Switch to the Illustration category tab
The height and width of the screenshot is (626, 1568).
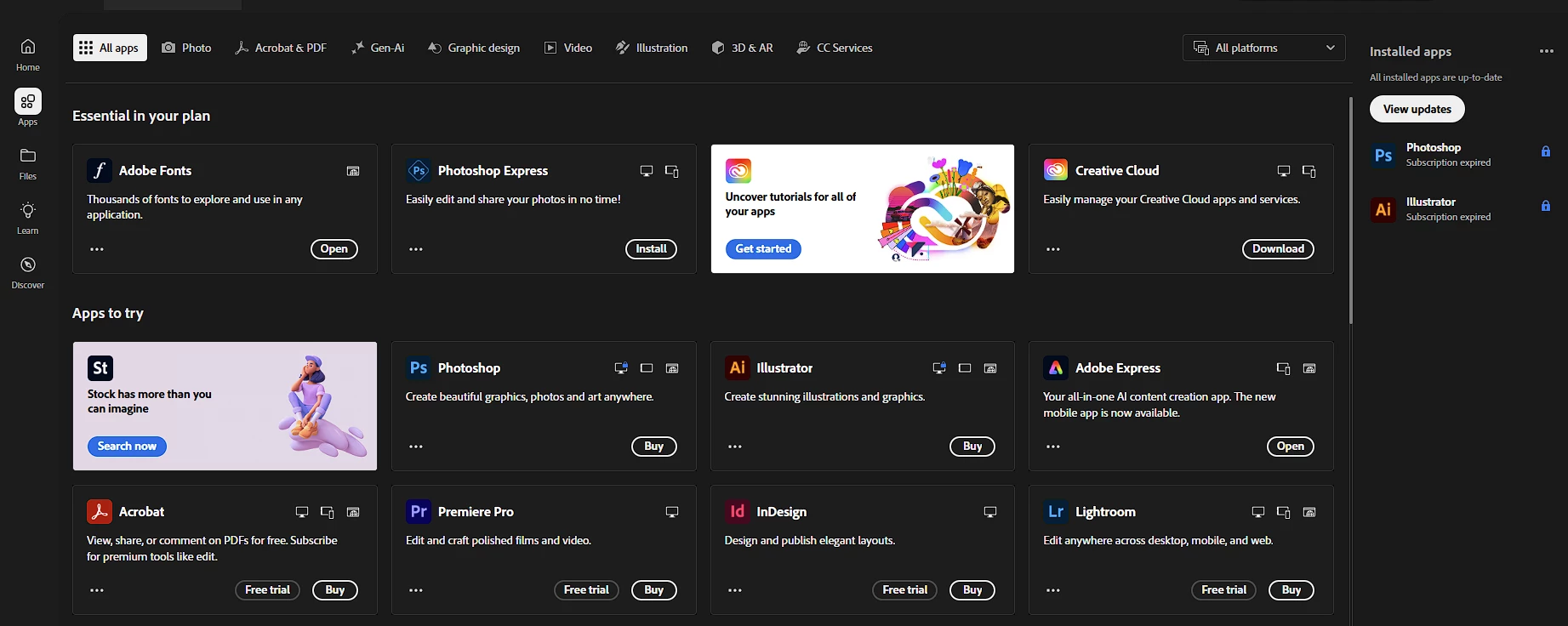click(x=652, y=48)
